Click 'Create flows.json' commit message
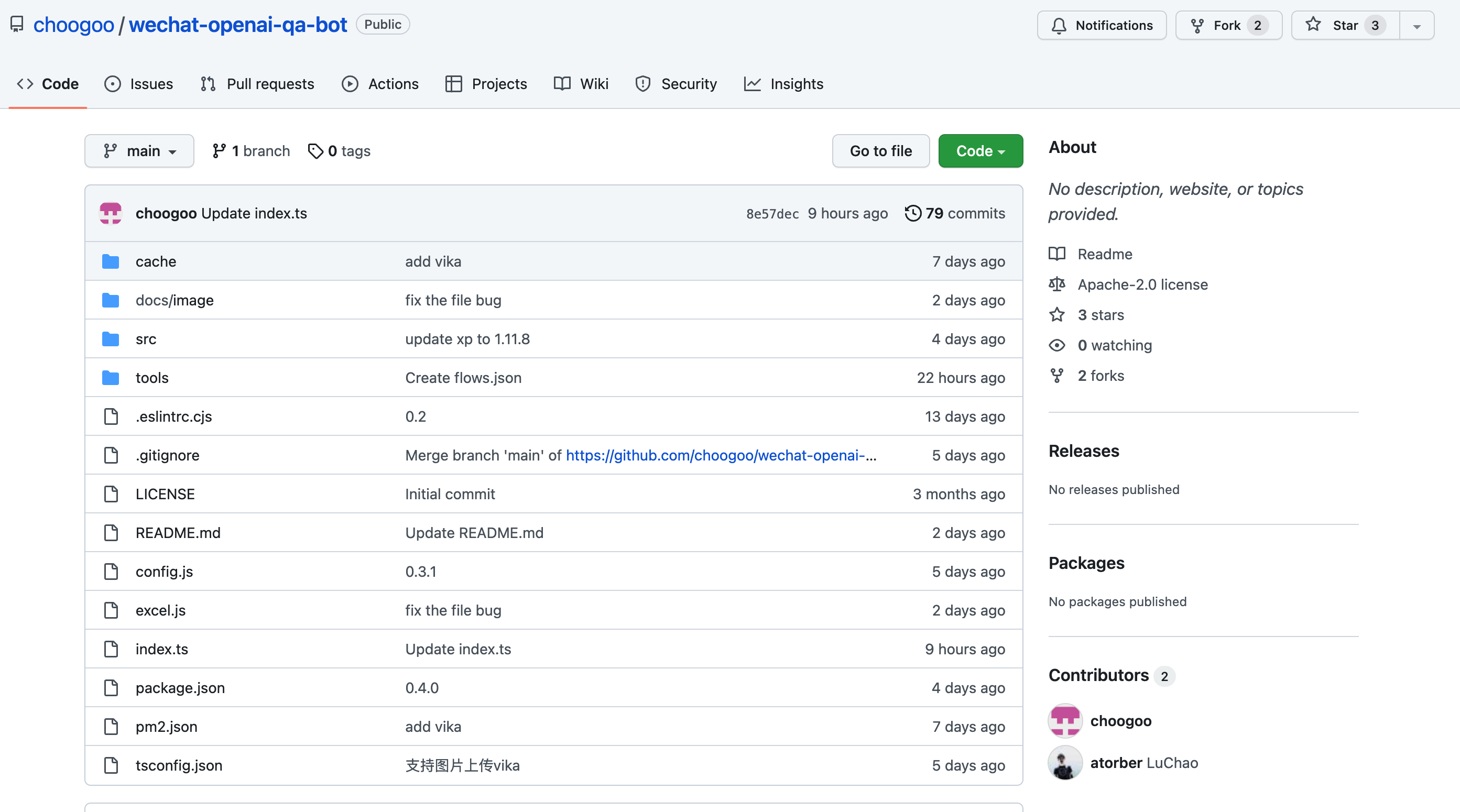Screen dimensions: 1460x812 pyautogui.click(x=464, y=377)
